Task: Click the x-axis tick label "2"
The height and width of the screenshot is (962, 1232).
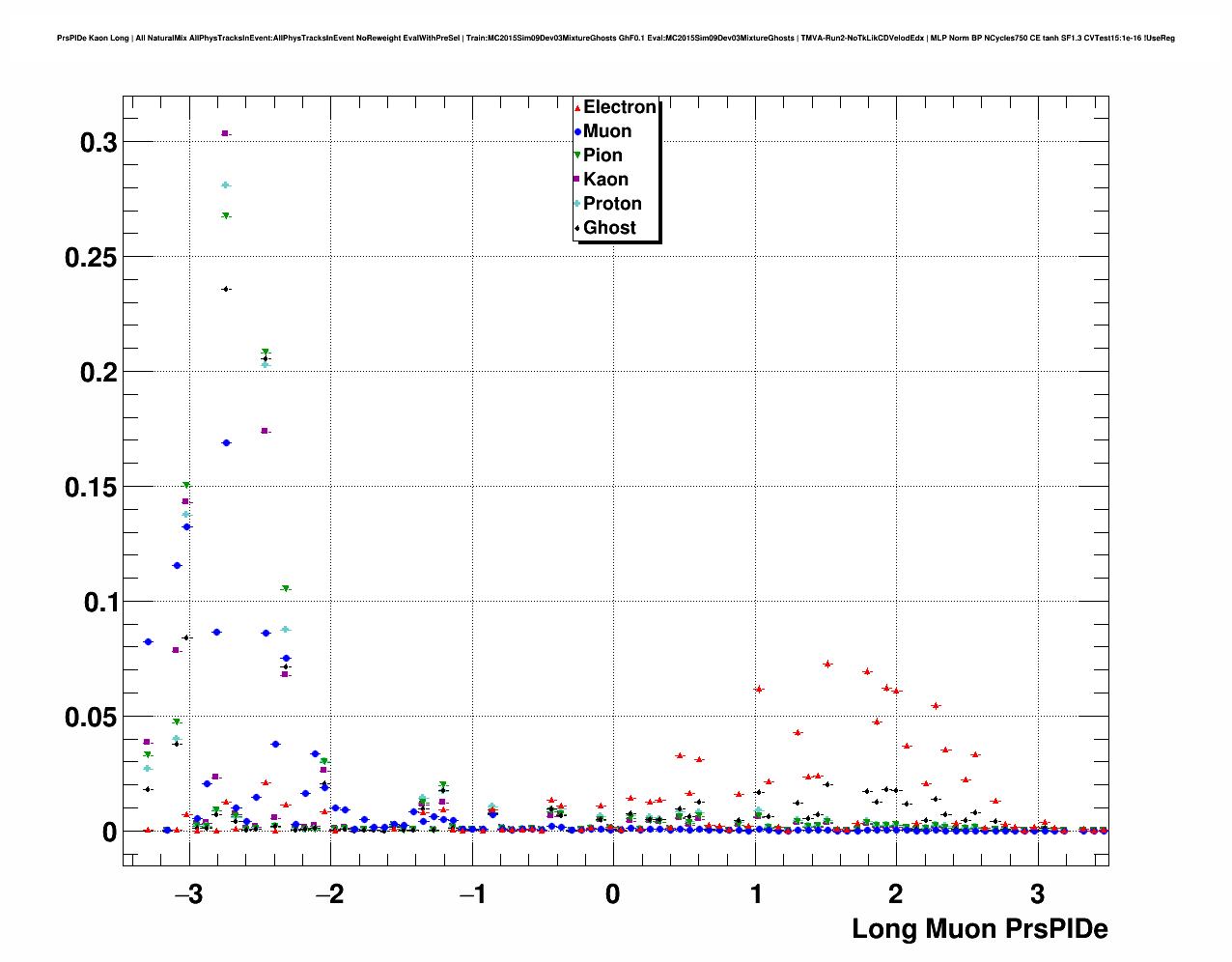Action: point(896,894)
